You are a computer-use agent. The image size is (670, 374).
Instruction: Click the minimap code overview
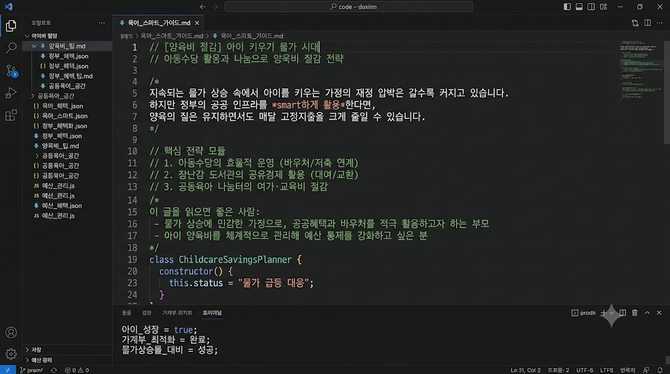[x=640, y=71]
